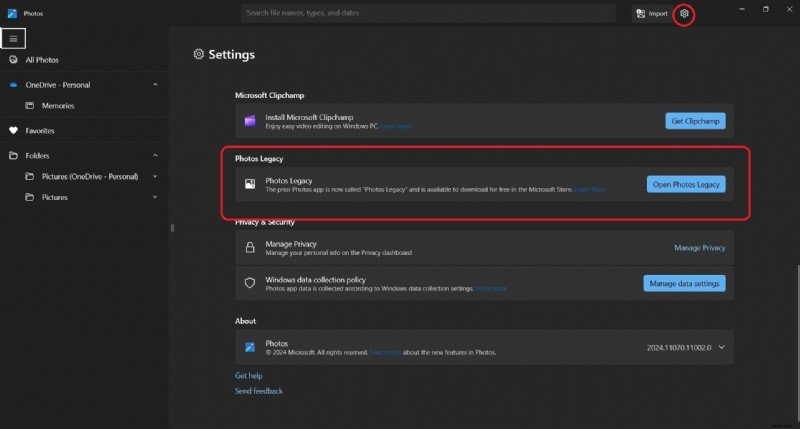Screen dimensions: 800x429
Task: Click the Settings page heading
Action: coord(231,55)
